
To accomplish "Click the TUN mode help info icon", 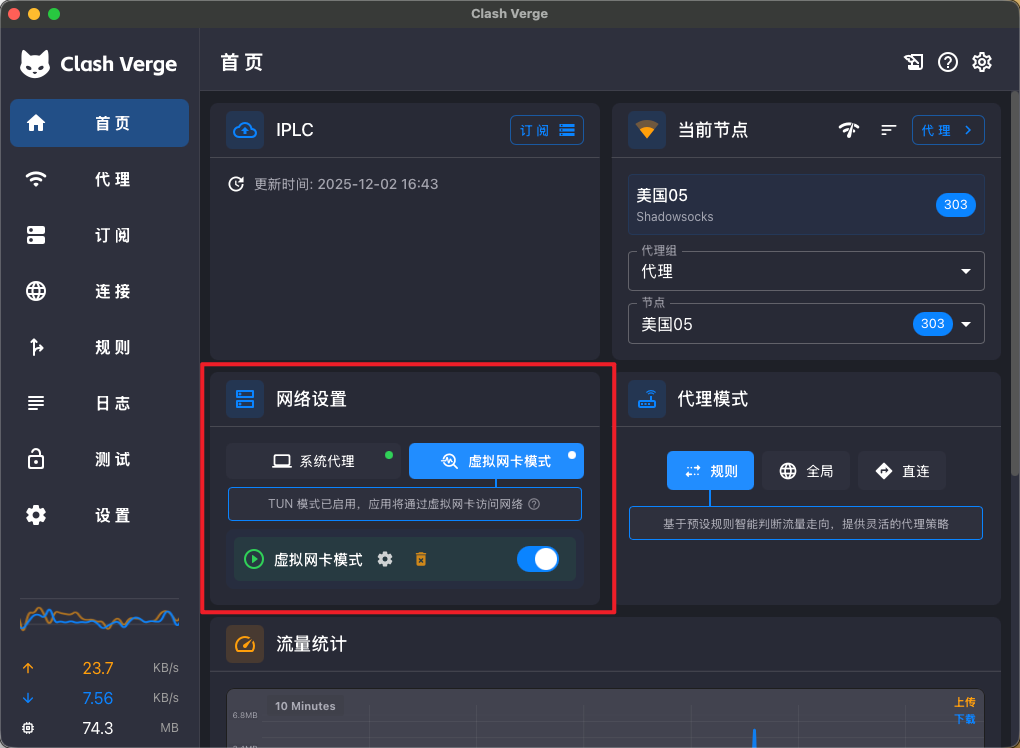I will [534, 504].
